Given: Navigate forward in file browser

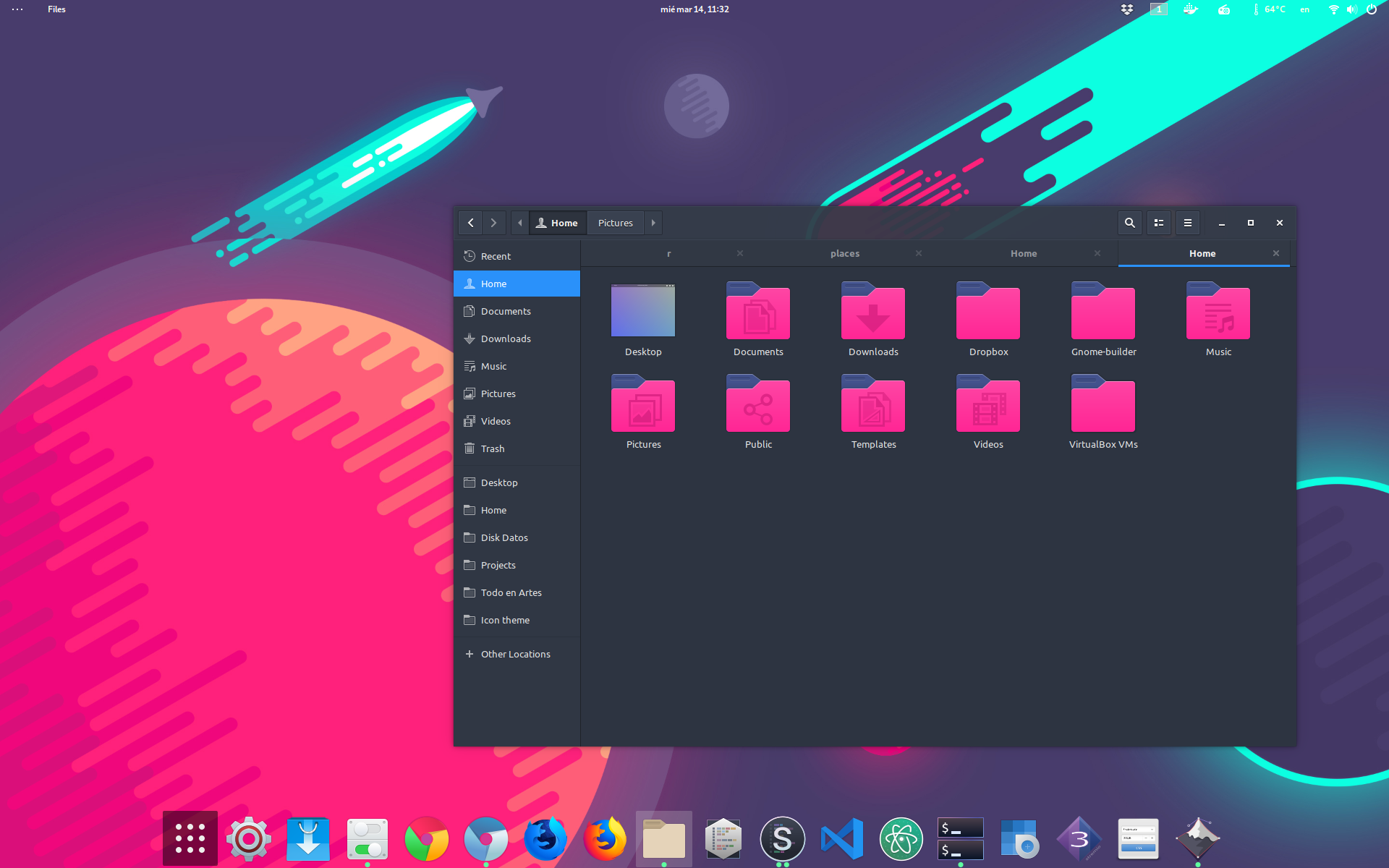Looking at the screenshot, I should 493,222.
